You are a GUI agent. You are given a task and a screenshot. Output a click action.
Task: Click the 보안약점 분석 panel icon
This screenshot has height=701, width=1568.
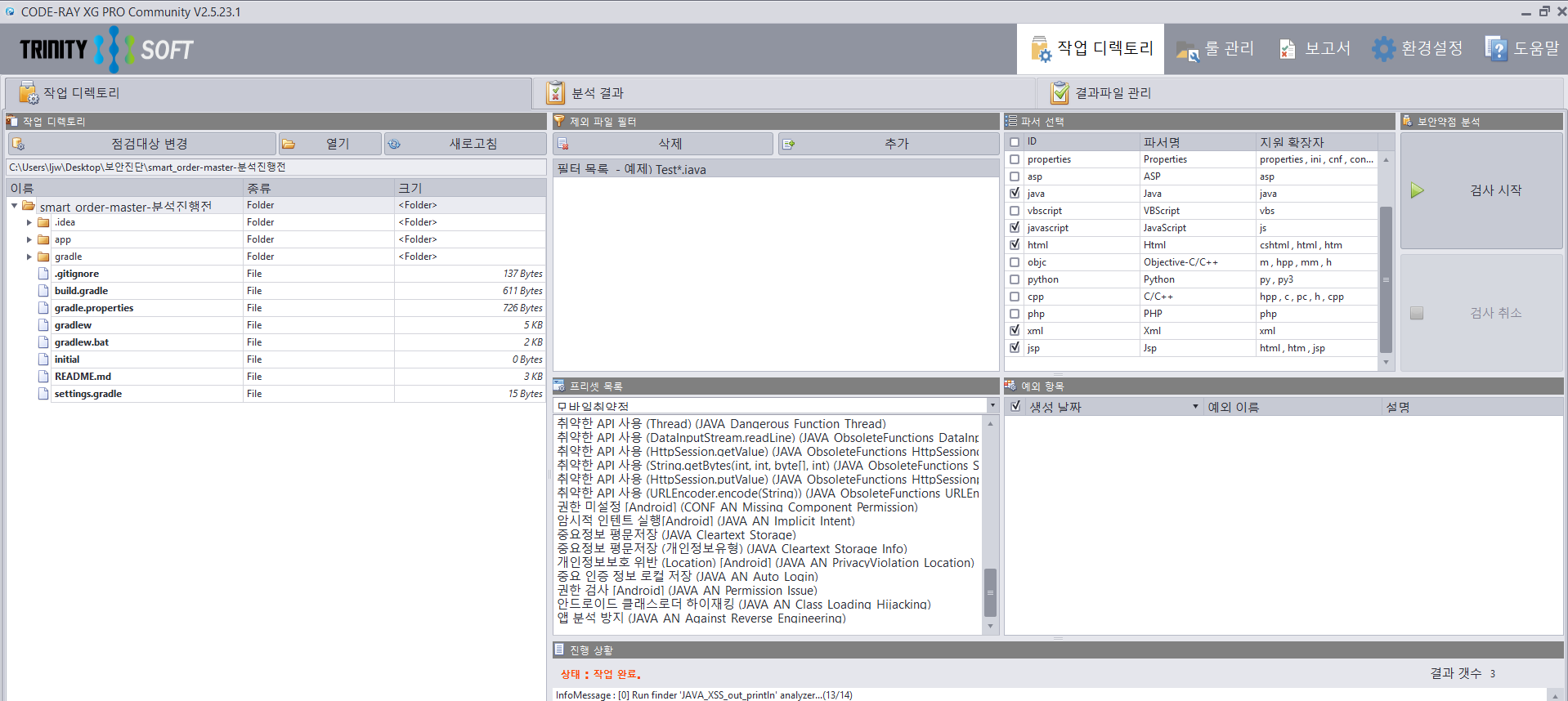(x=1407, y=121)
